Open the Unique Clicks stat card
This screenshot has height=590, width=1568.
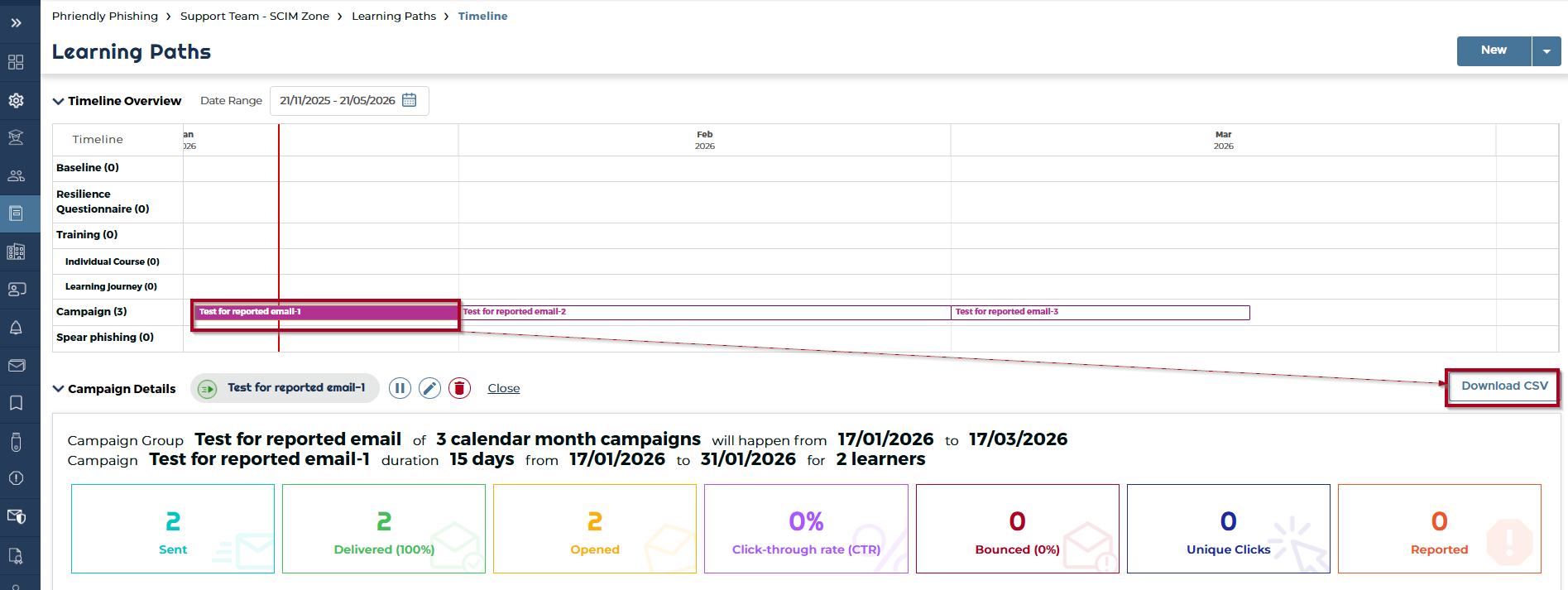click(1229, 529)
